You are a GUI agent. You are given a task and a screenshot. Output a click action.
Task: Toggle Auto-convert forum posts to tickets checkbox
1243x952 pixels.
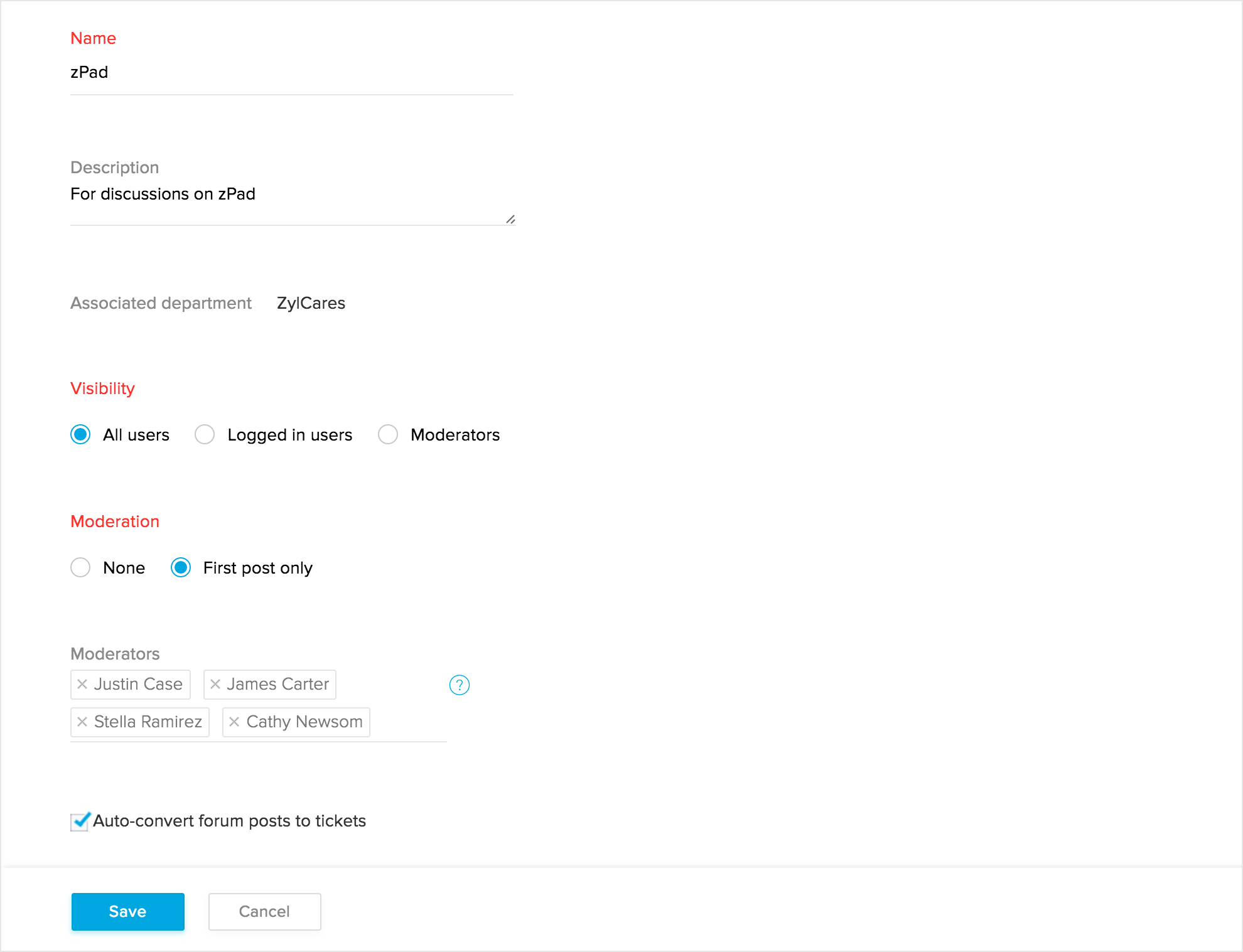pyautogui.click(x=80, y=821)
